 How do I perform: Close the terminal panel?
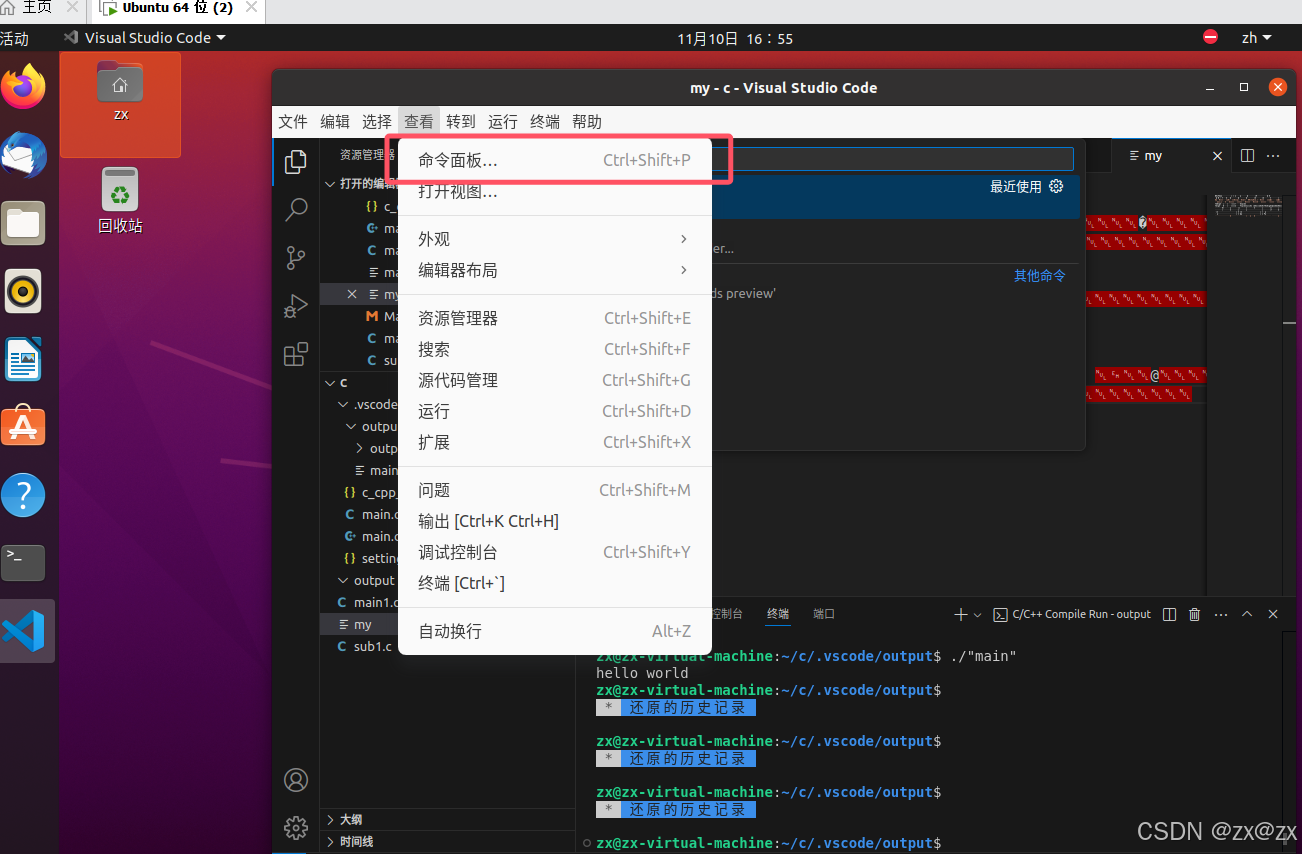(1273, 614)
